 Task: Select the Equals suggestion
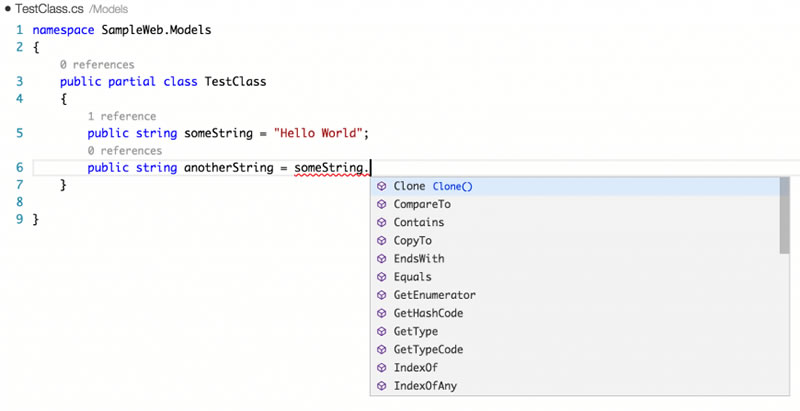412,277
